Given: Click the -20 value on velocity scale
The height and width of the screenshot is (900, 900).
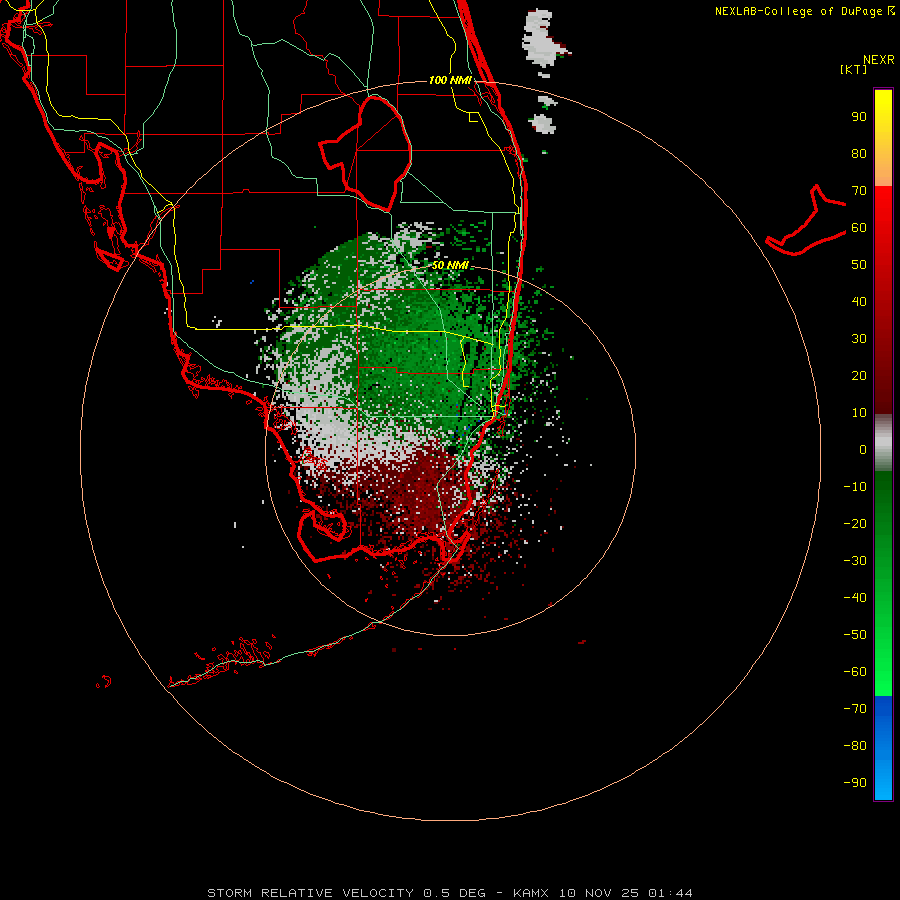Looking at the screenshot, I should [855, 524].
